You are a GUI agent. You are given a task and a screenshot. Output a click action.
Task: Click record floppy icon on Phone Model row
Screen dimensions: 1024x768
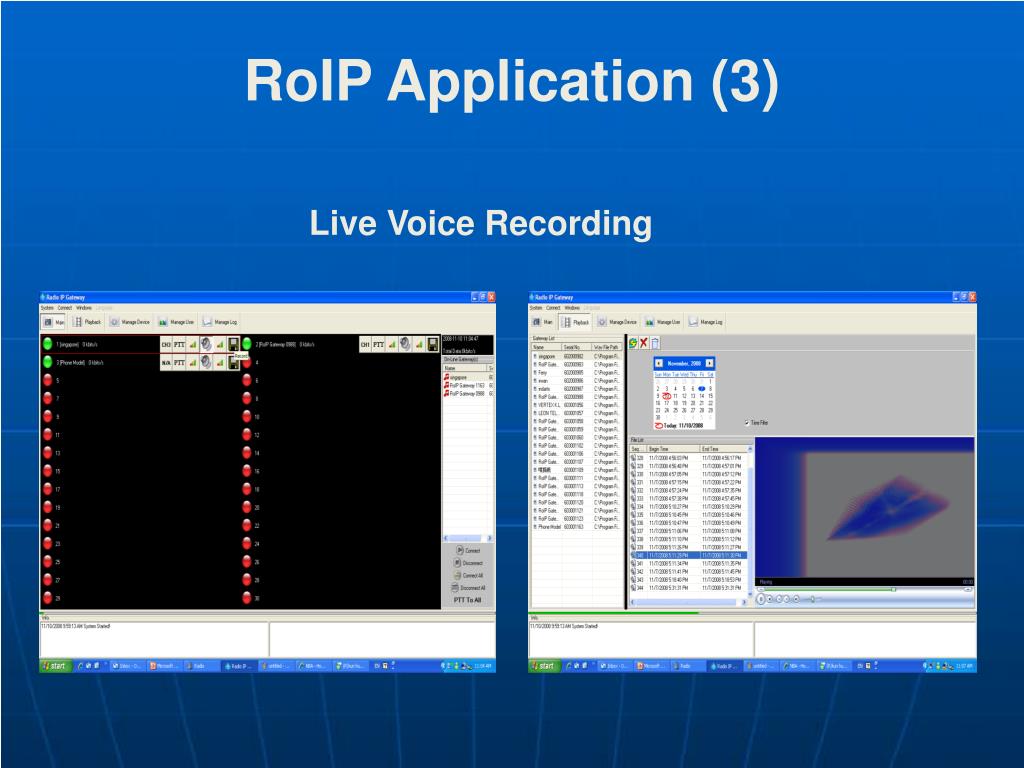(233, 363)
